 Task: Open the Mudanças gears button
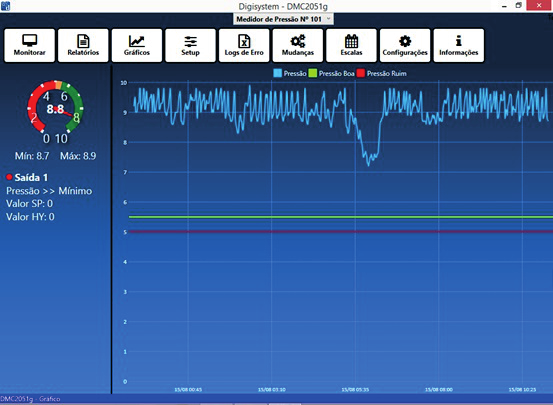point(298,46)
